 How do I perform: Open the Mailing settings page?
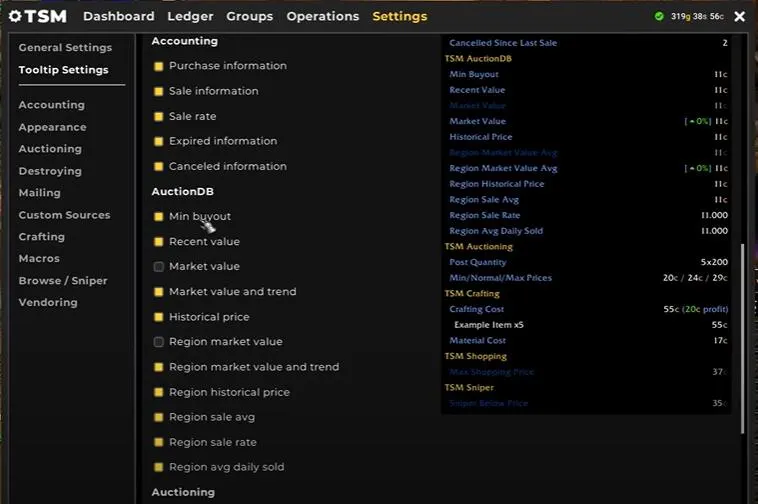tap(40, 193)
